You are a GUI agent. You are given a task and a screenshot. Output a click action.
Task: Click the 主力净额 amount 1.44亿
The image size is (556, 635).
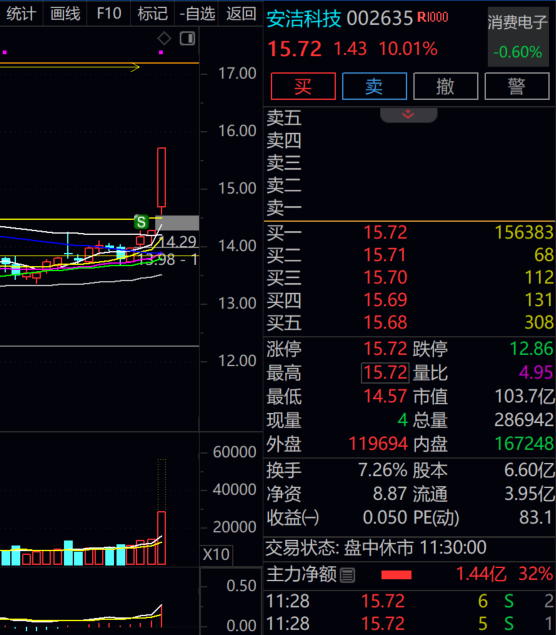(x=481, y=574)
